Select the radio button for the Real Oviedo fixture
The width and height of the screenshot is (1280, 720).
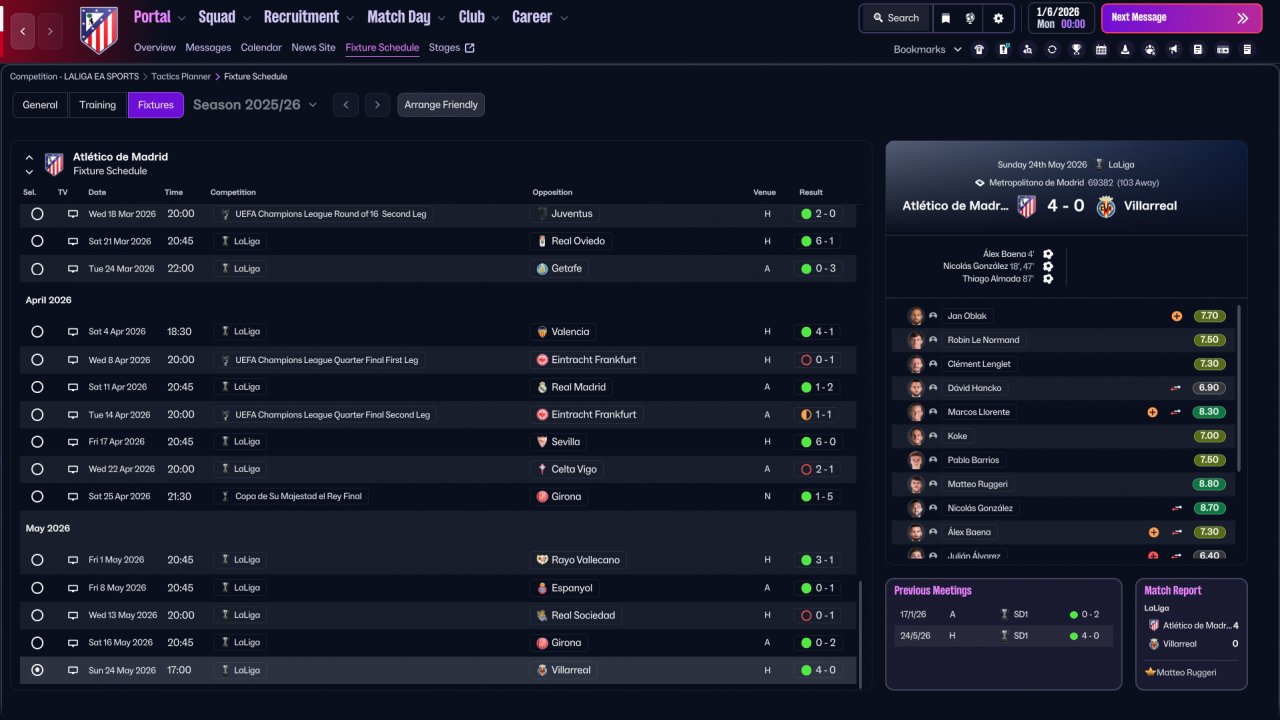37,241
